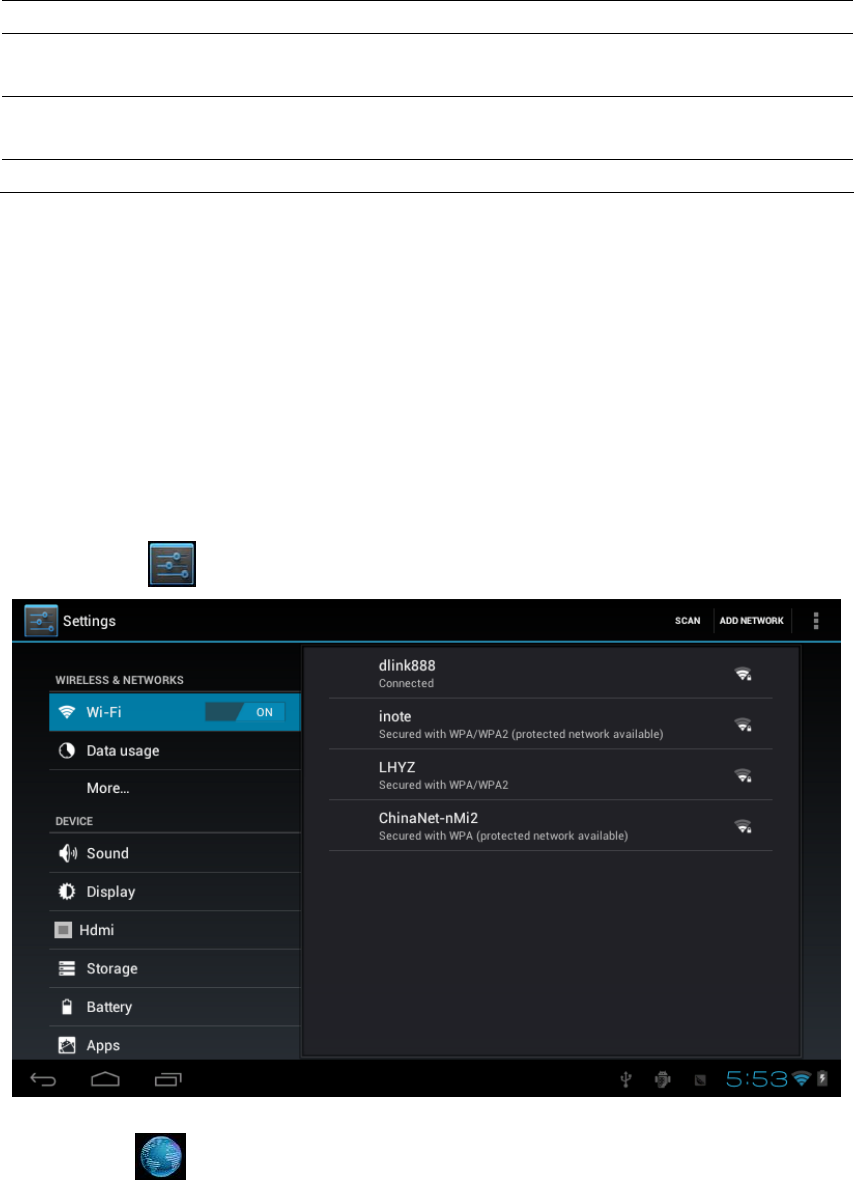854x1180 pixels.
Task: Click the signal icon for ChinaNet-nMi2
Action: coord(743,826)
